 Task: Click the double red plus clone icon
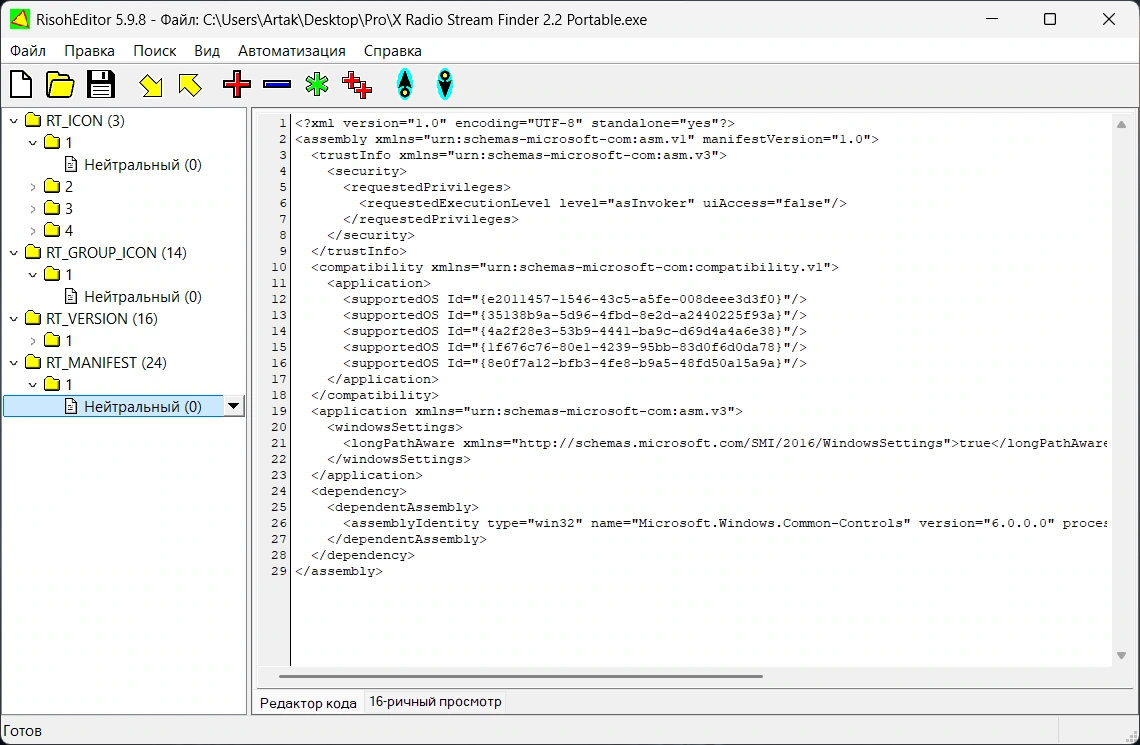pyautogui.click(x=357, y=84)
